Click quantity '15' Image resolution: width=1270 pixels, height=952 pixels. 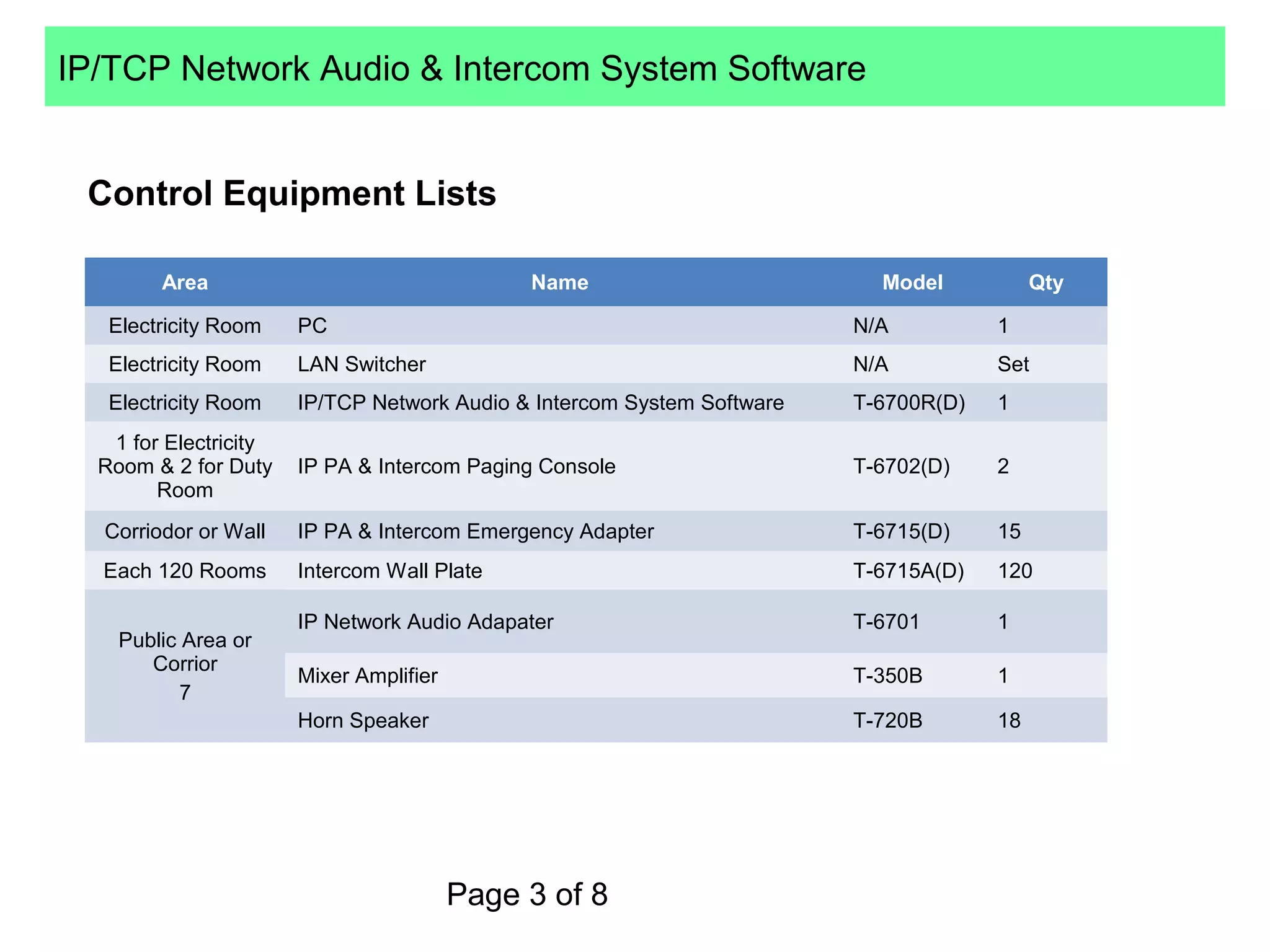1009,531
